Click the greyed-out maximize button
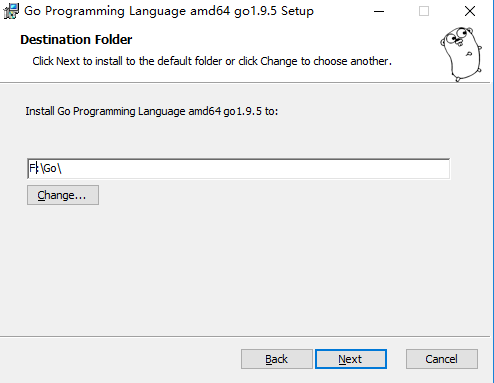 coord(424,11)
